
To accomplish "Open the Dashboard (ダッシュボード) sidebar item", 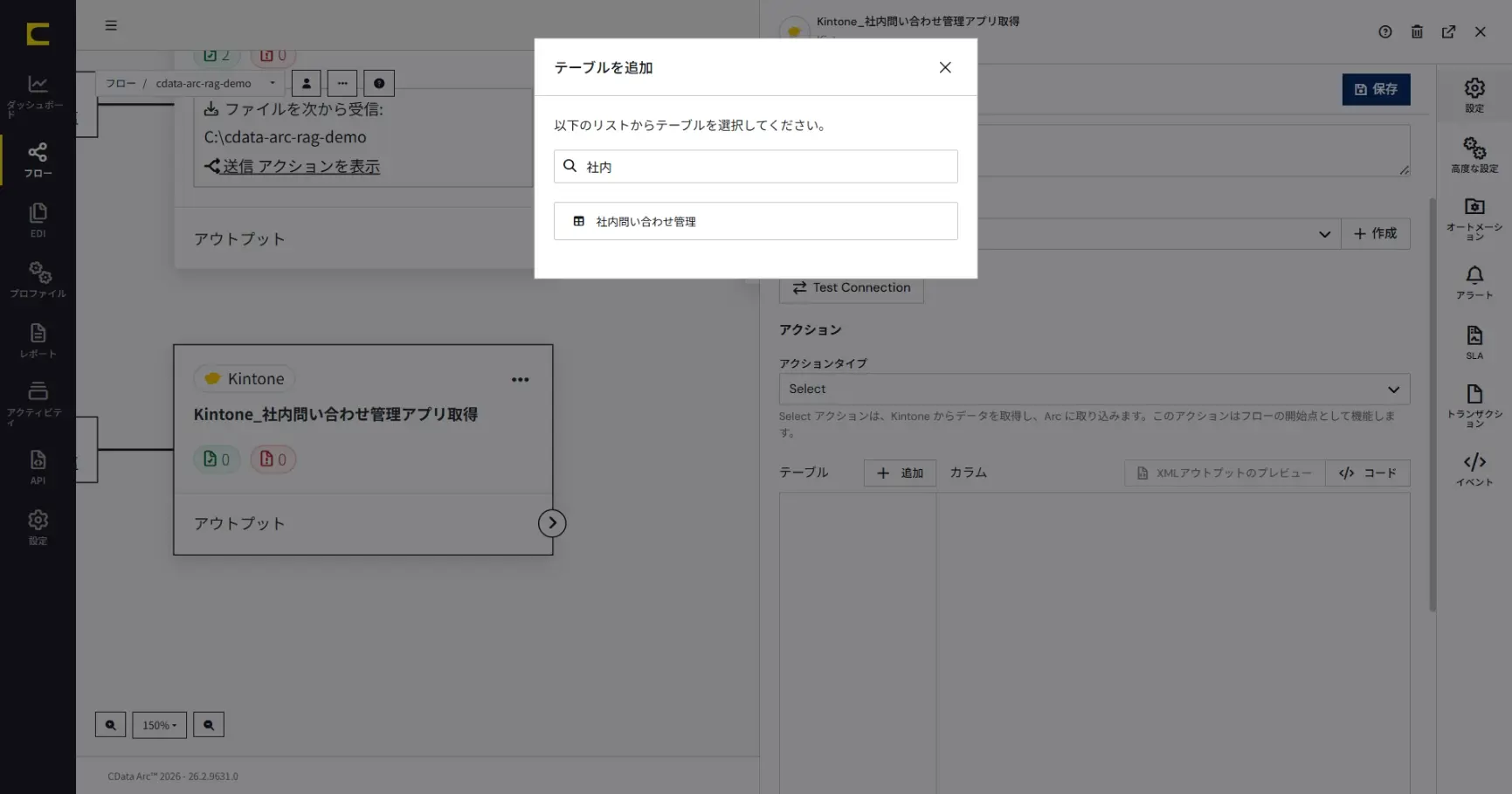I will (38, 96).
